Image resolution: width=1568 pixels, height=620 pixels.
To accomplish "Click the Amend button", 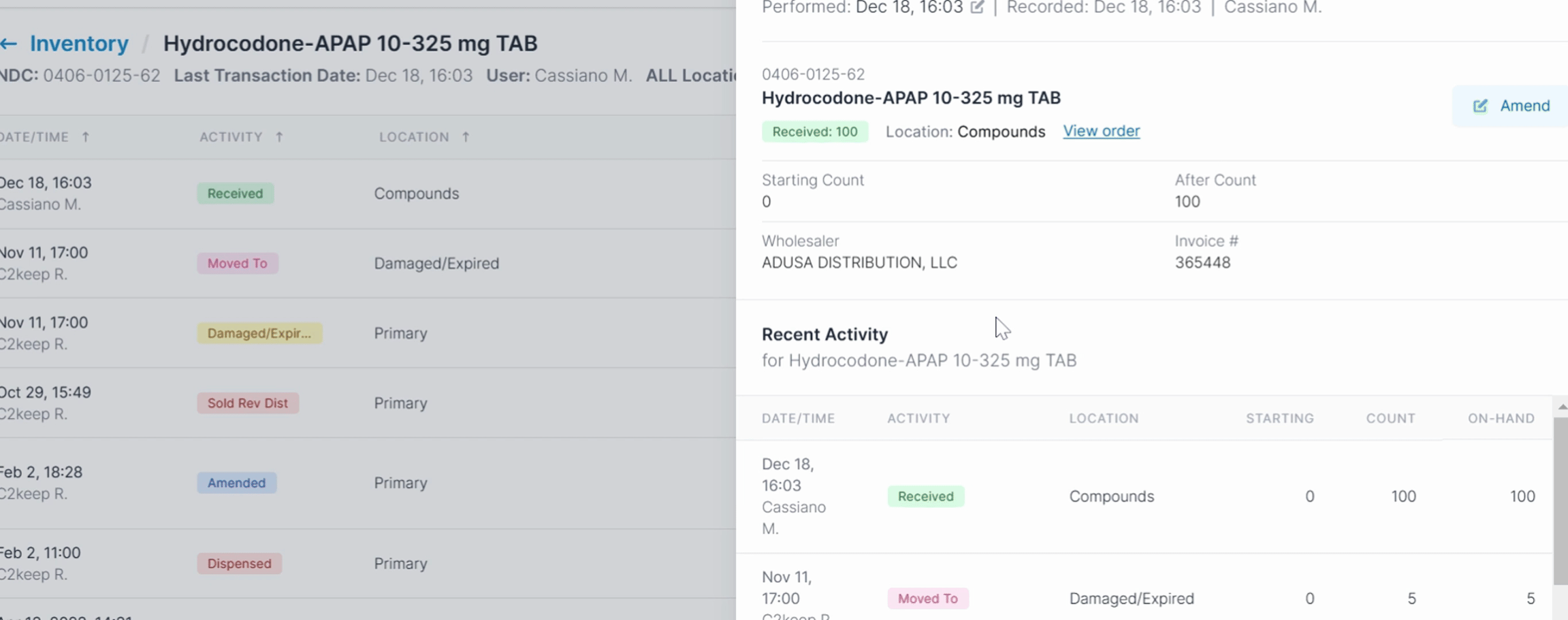I will (1511, 106).
